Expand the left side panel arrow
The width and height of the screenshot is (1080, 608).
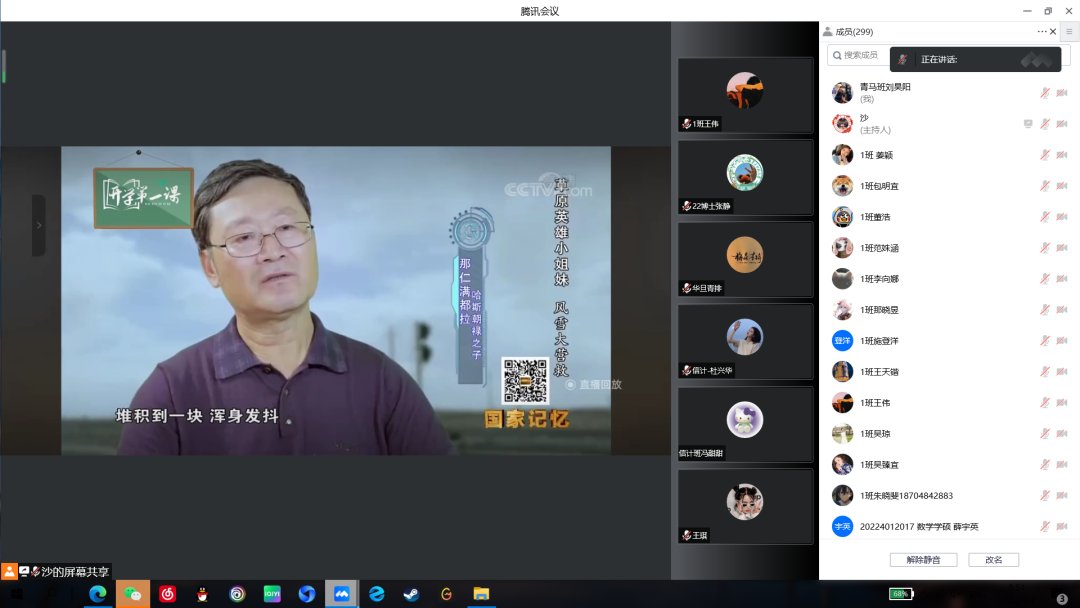[39, 225]
